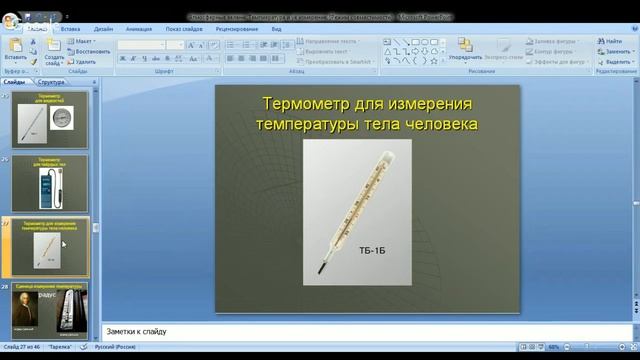Open PowerPoint help question icon
640x360 pixels.
point(635,29)
